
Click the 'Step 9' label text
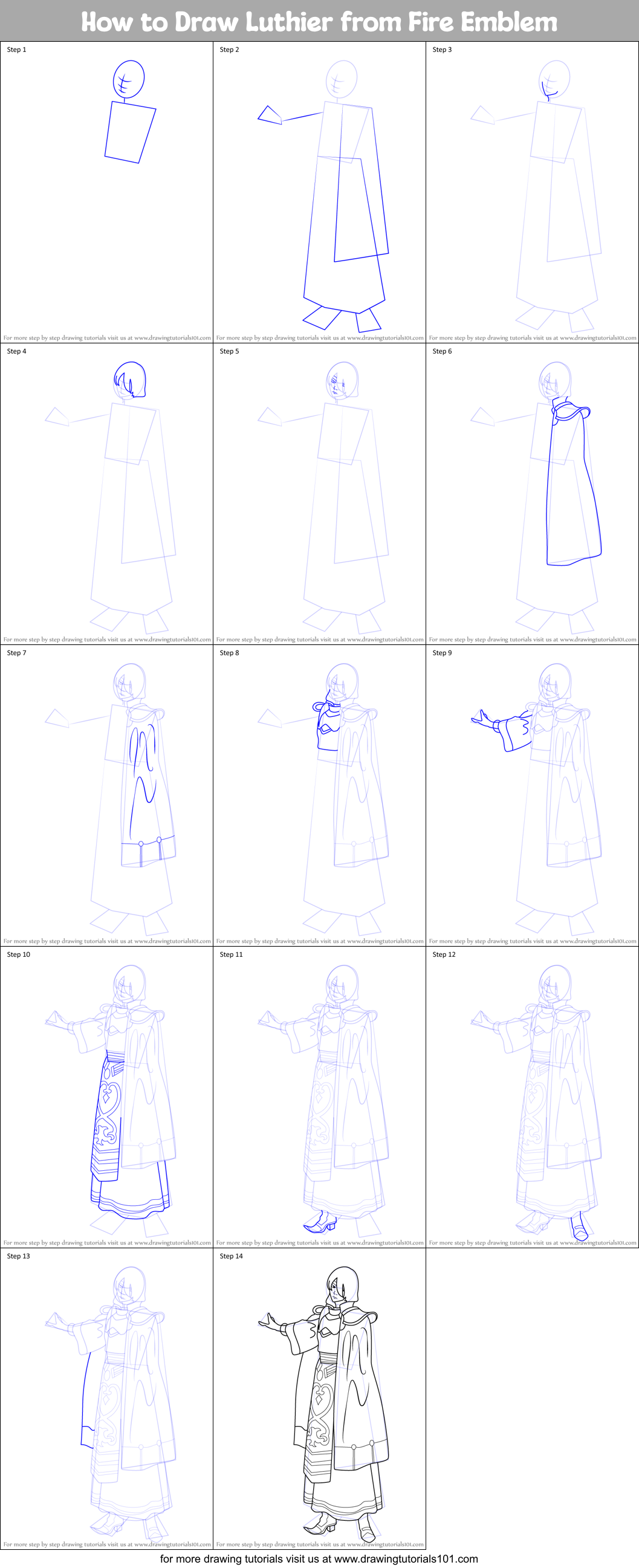pyautogui.click(x=443, y=652)
